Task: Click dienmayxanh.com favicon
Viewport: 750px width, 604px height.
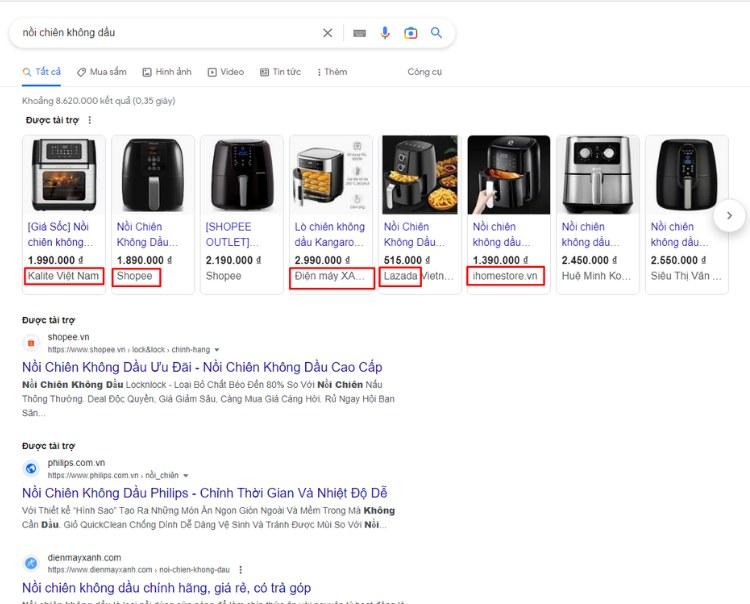Action: [31, 563]
